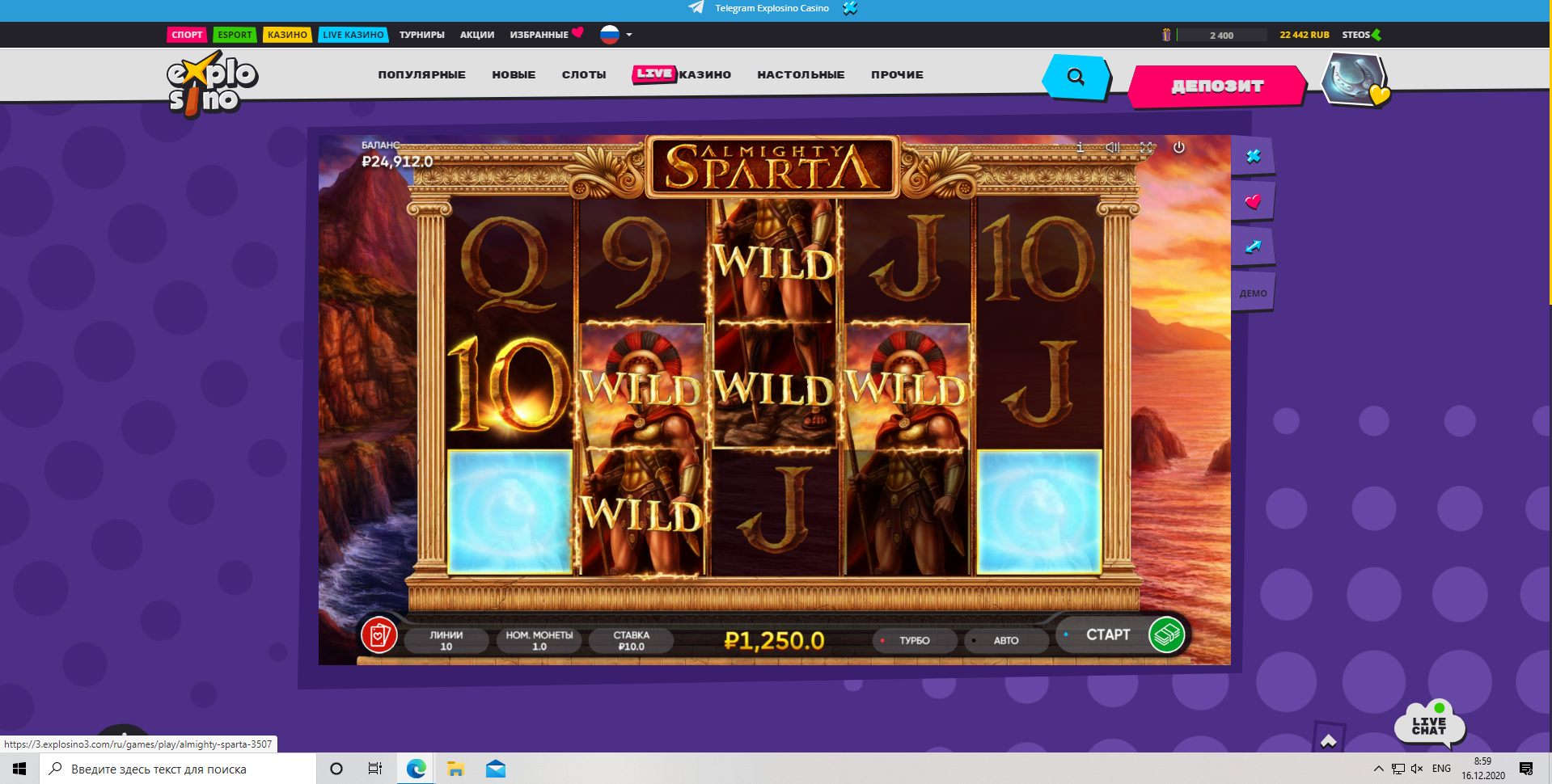Click the game power button icon
This screenshot has height=784, width=1552.
click(1179, 147)
